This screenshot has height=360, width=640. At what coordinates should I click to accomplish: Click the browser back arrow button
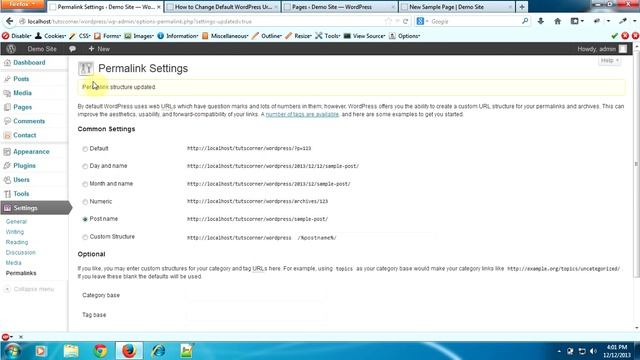[9, 21]
